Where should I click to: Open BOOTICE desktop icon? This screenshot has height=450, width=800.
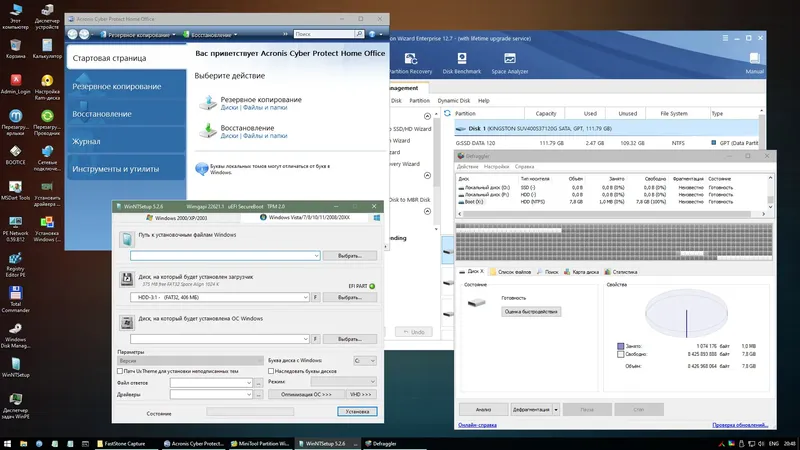(x=15, y=155)
